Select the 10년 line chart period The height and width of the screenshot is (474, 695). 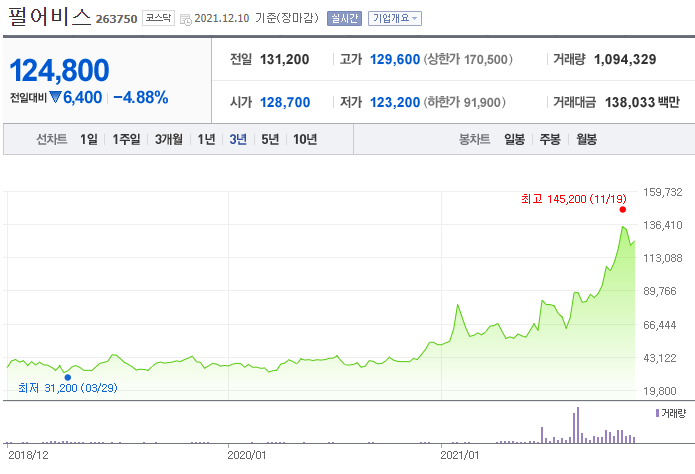[x=305, y=139]
